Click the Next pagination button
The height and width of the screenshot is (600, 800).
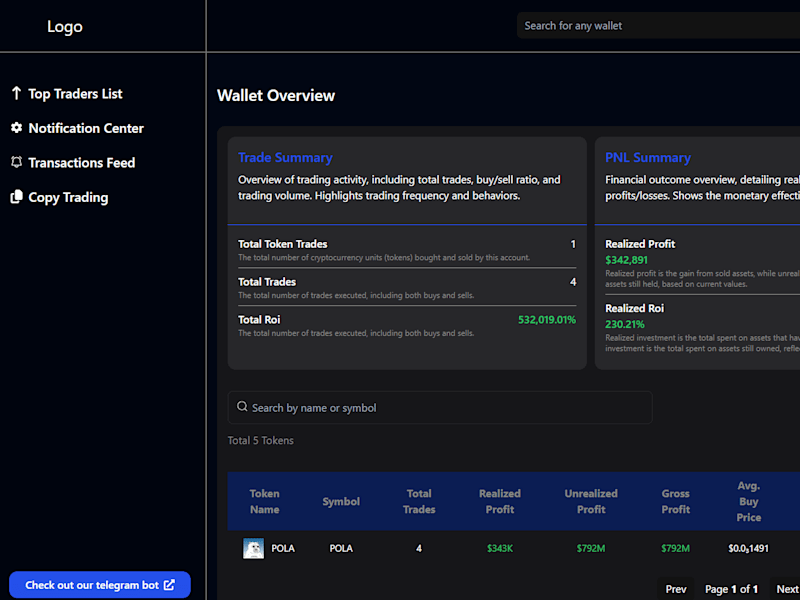[x=787, y=589]
